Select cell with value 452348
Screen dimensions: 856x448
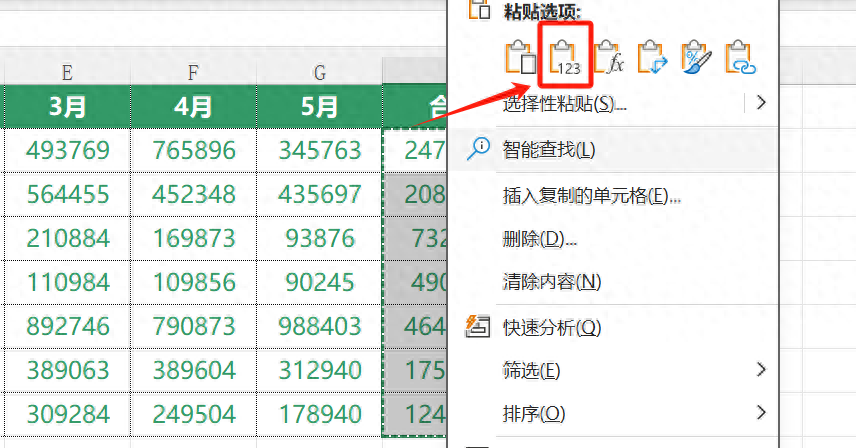click(x=193, y=195)
